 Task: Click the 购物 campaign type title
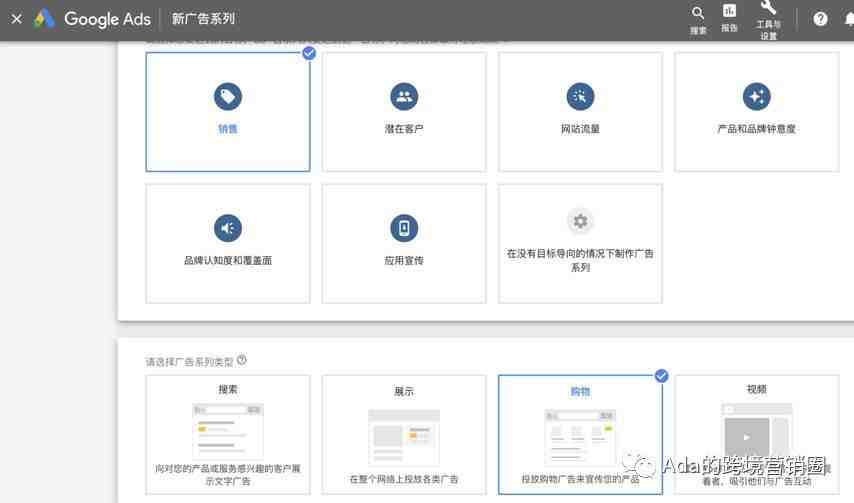coord(581,391)
